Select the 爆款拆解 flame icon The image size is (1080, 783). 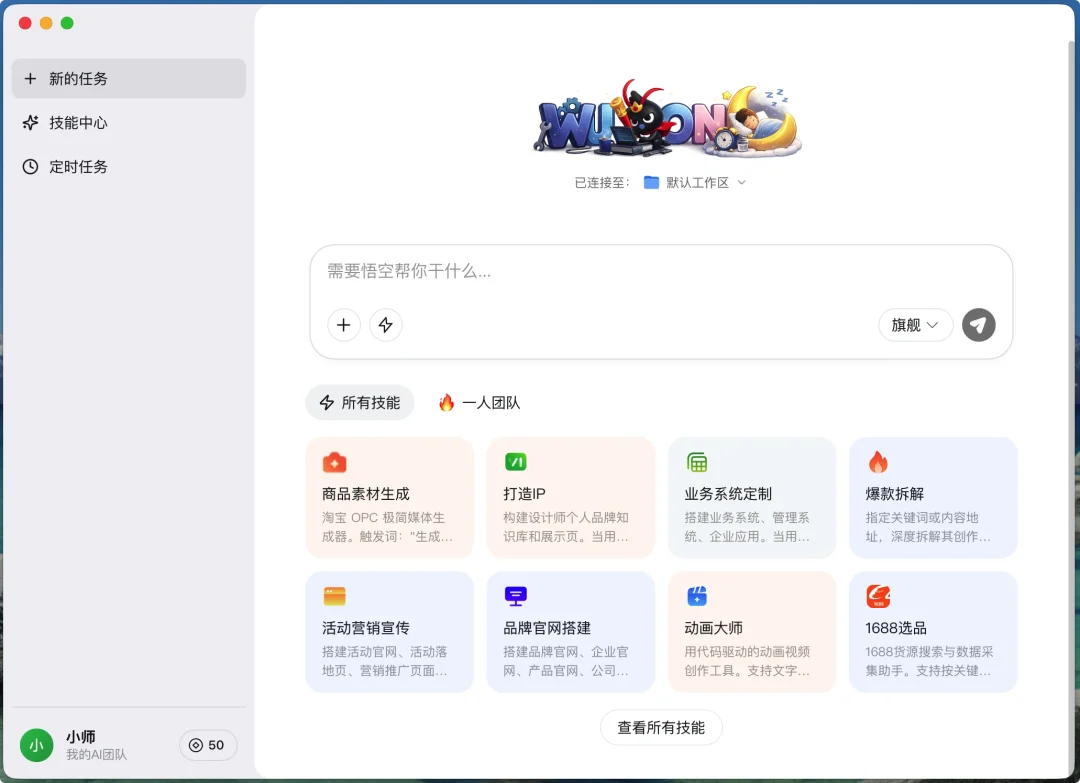877,462
